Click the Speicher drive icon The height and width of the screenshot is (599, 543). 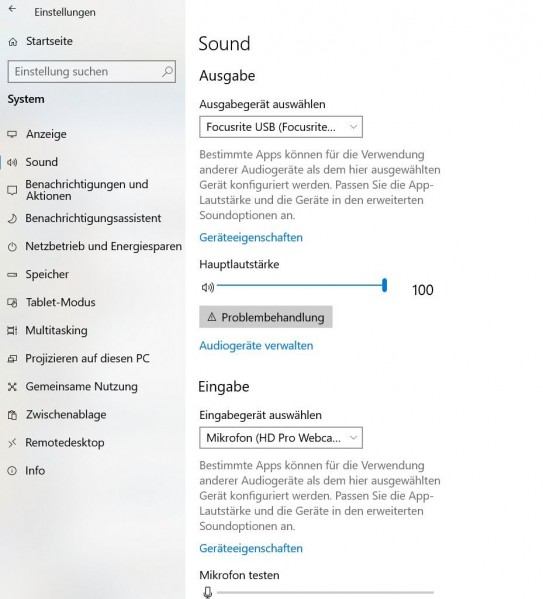click(12, 274)
